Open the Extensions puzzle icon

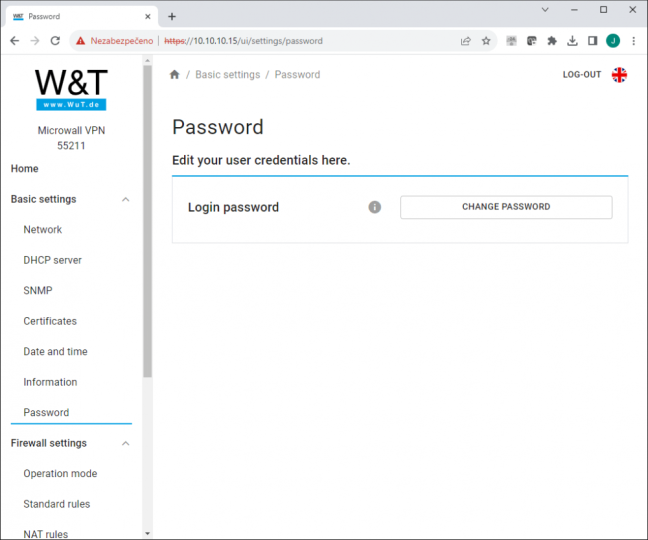click(552, 40)
